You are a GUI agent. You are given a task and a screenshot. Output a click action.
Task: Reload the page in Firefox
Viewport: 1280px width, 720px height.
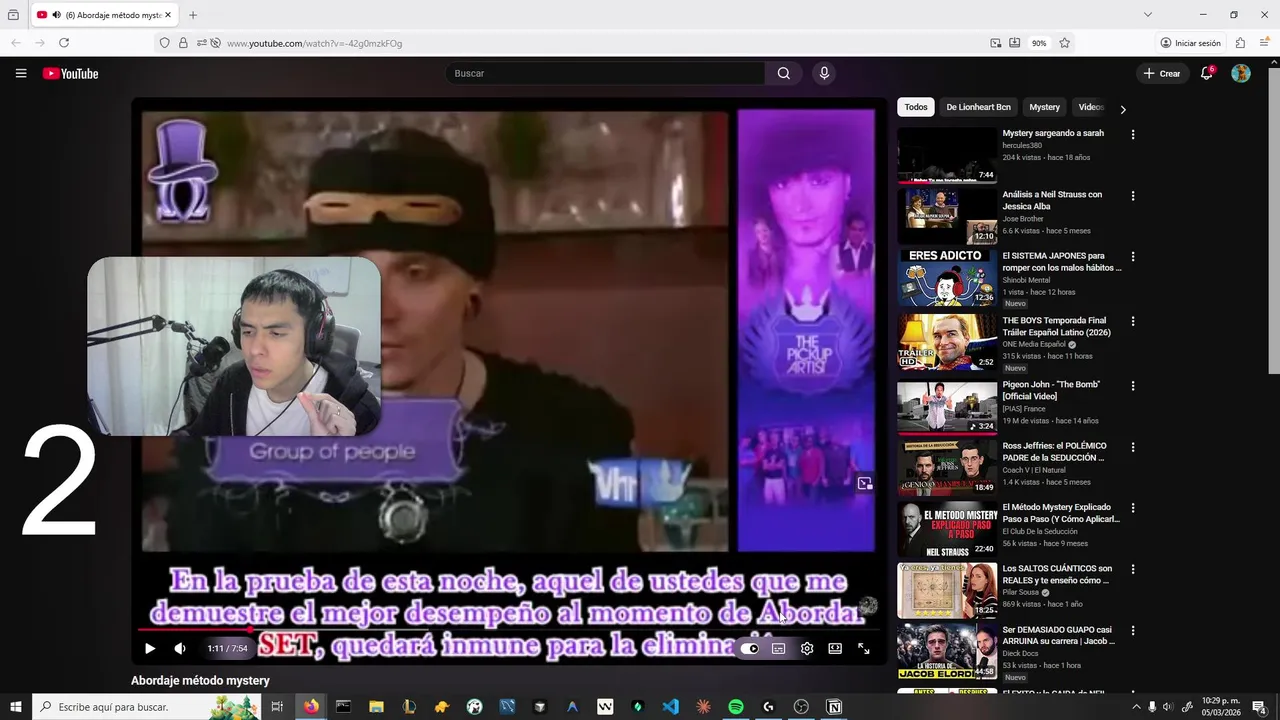[64, 43]
